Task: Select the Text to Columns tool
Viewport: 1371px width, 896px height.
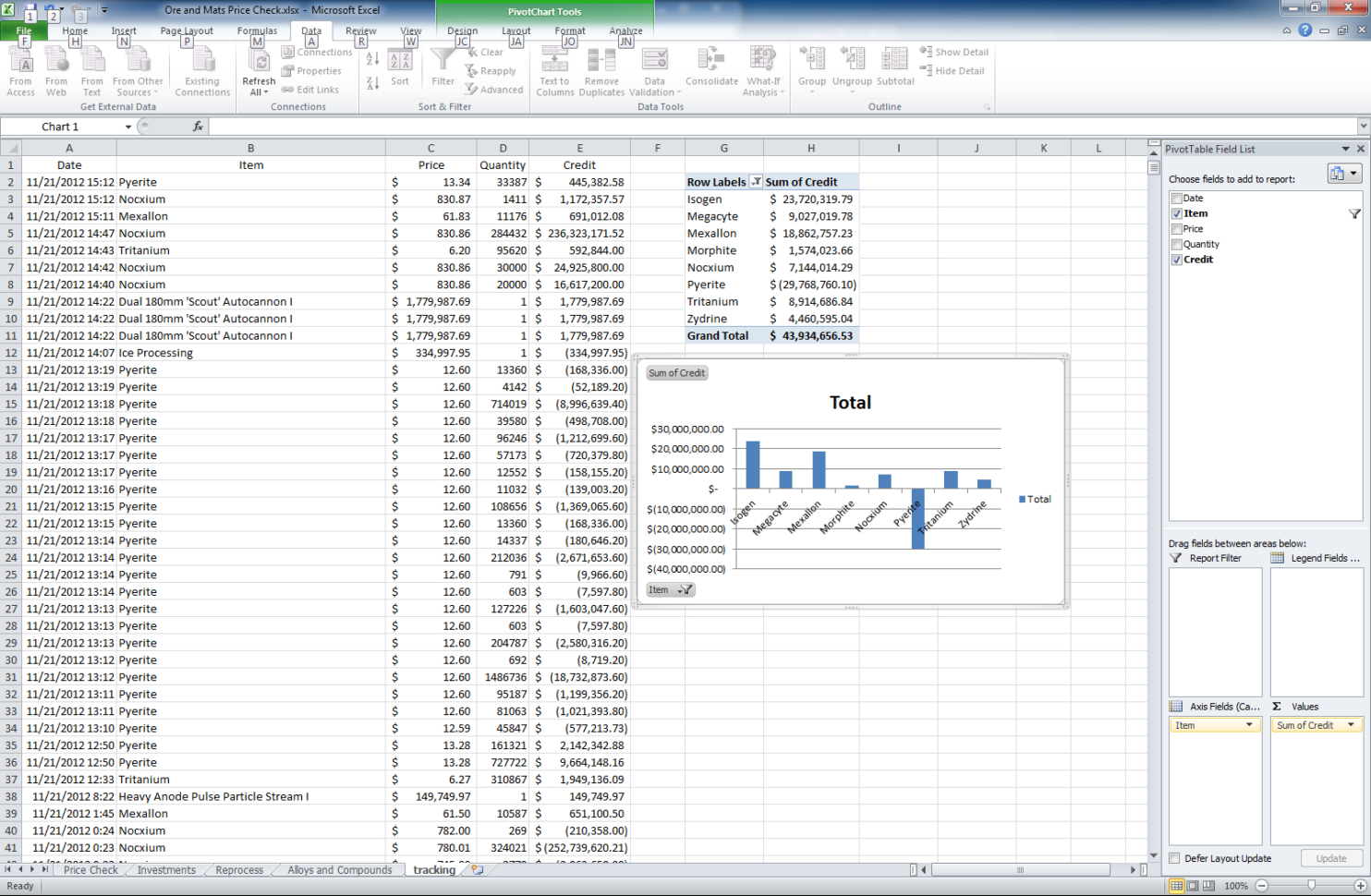Action: [553, 69]
